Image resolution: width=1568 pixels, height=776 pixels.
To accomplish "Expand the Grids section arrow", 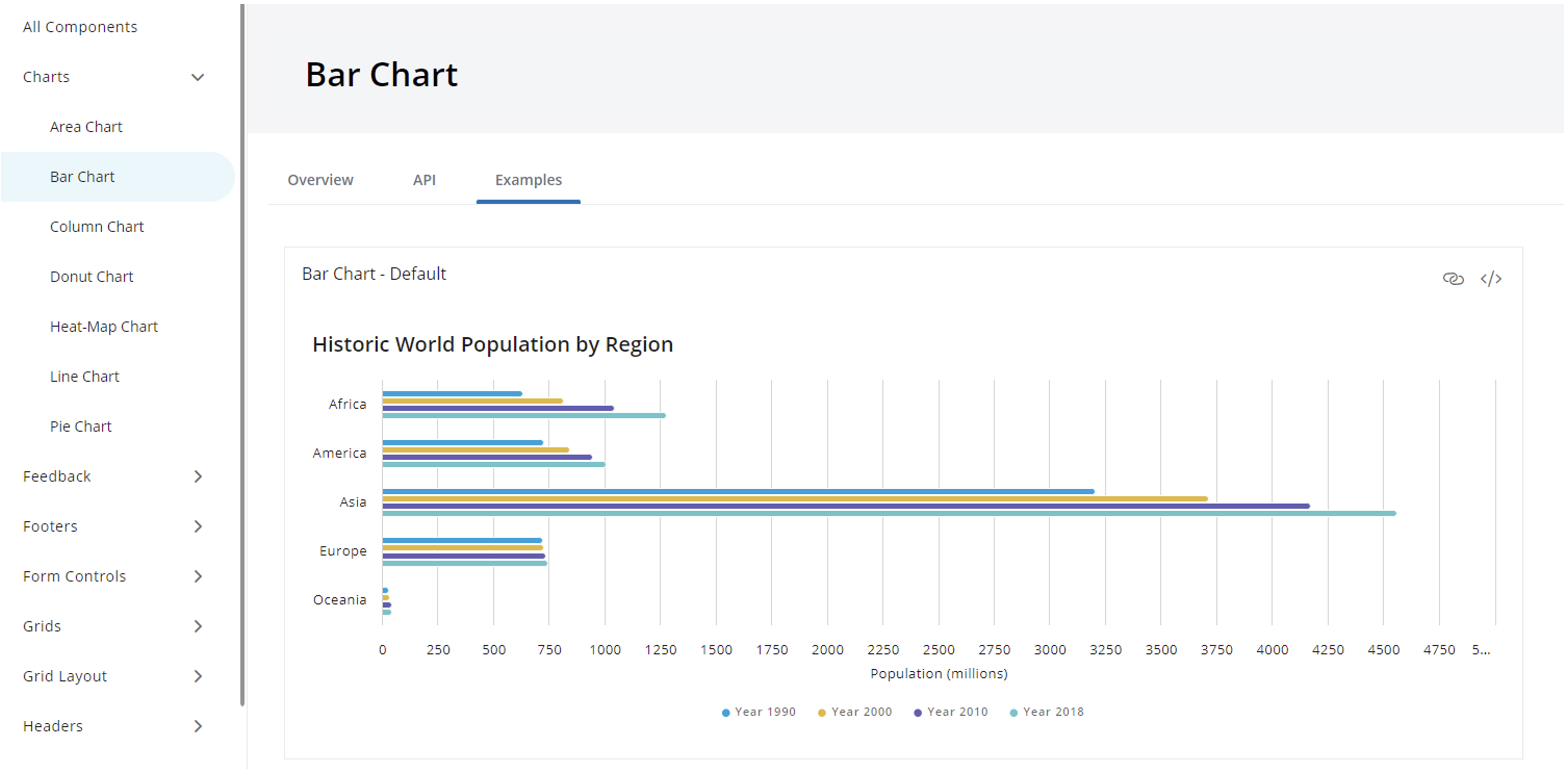I will [x=198, y=626].
